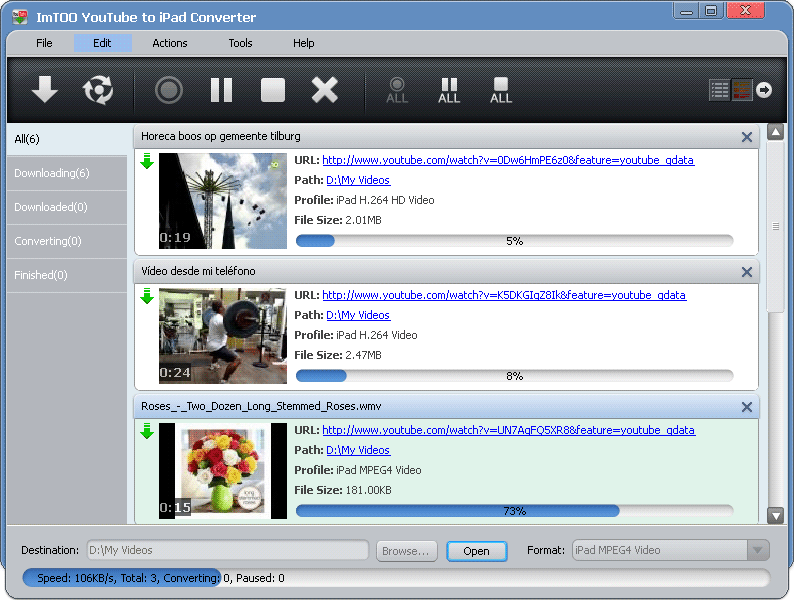Click the scroll up arrow of task list
Image resolution: width=794 pixels, height=600 pixels.
775,133
